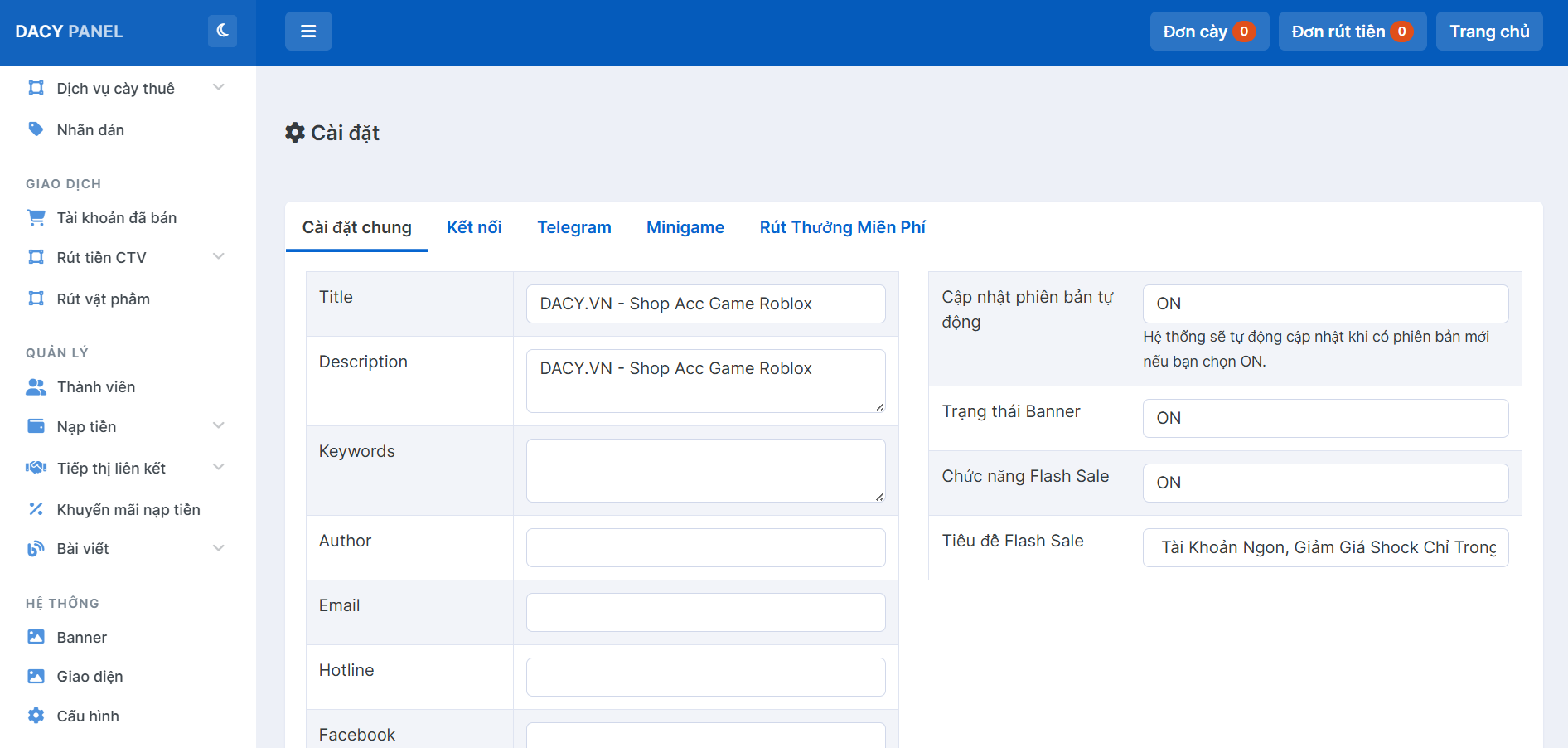Click the Description textarea
This screenshot has width=1568, height=748.
click(705, 381)
